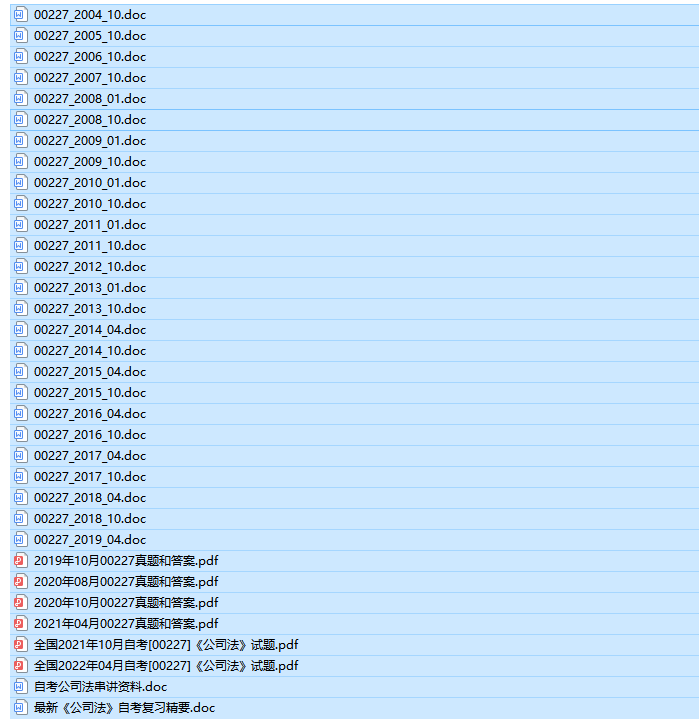
Task: Select file name 00227_2015_10.doc
Action: [90, 393]
